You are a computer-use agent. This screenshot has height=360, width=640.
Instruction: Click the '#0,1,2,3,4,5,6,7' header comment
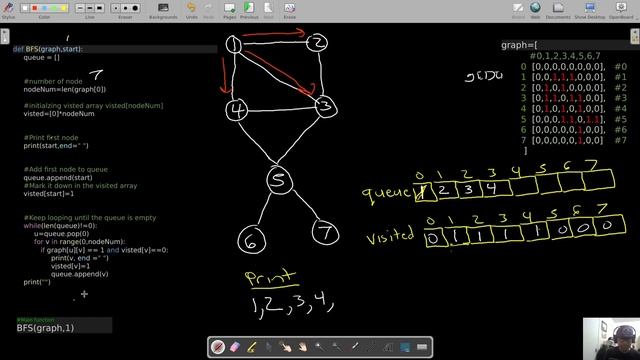point(565,56)
